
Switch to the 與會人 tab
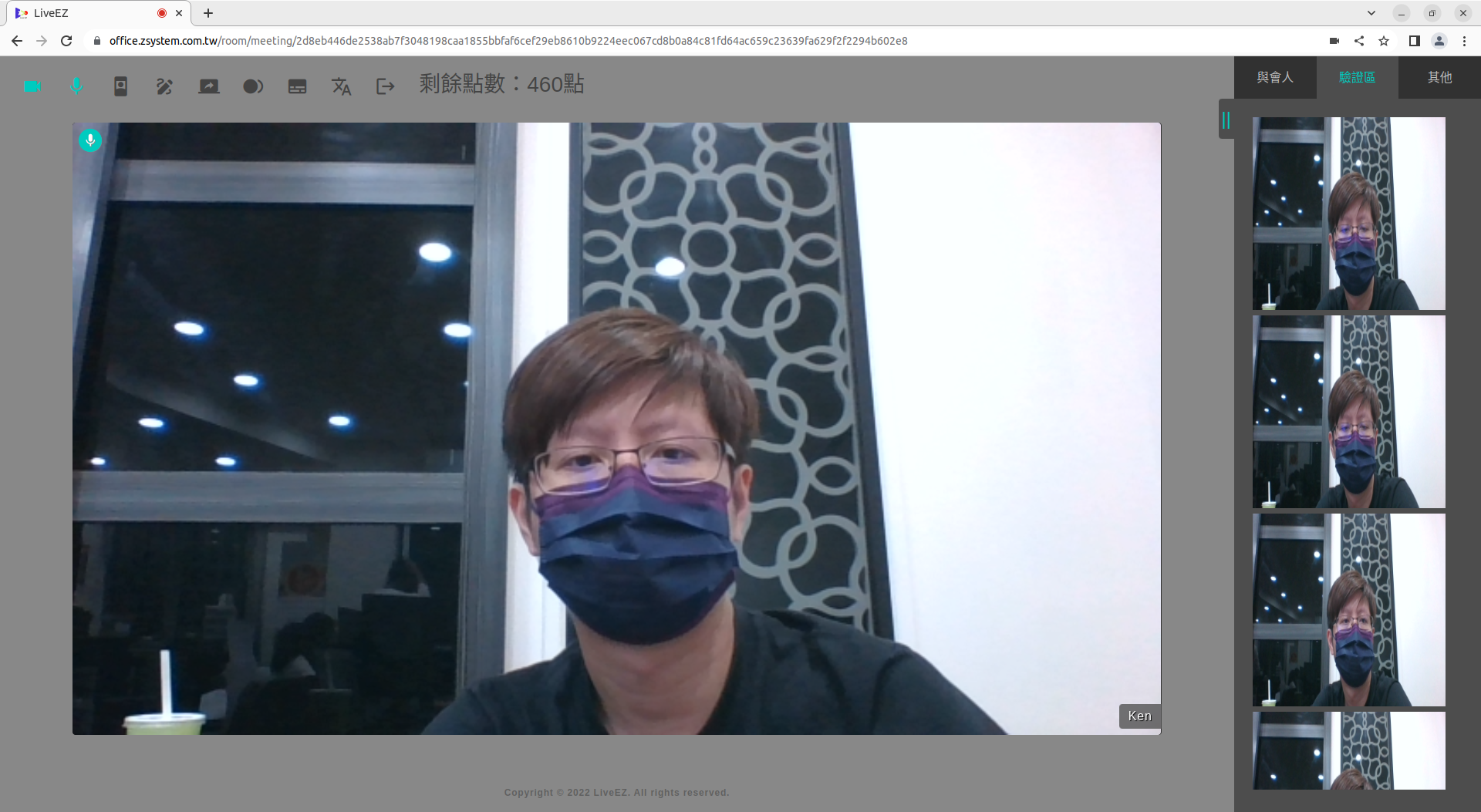click(x=1275, y=77)
